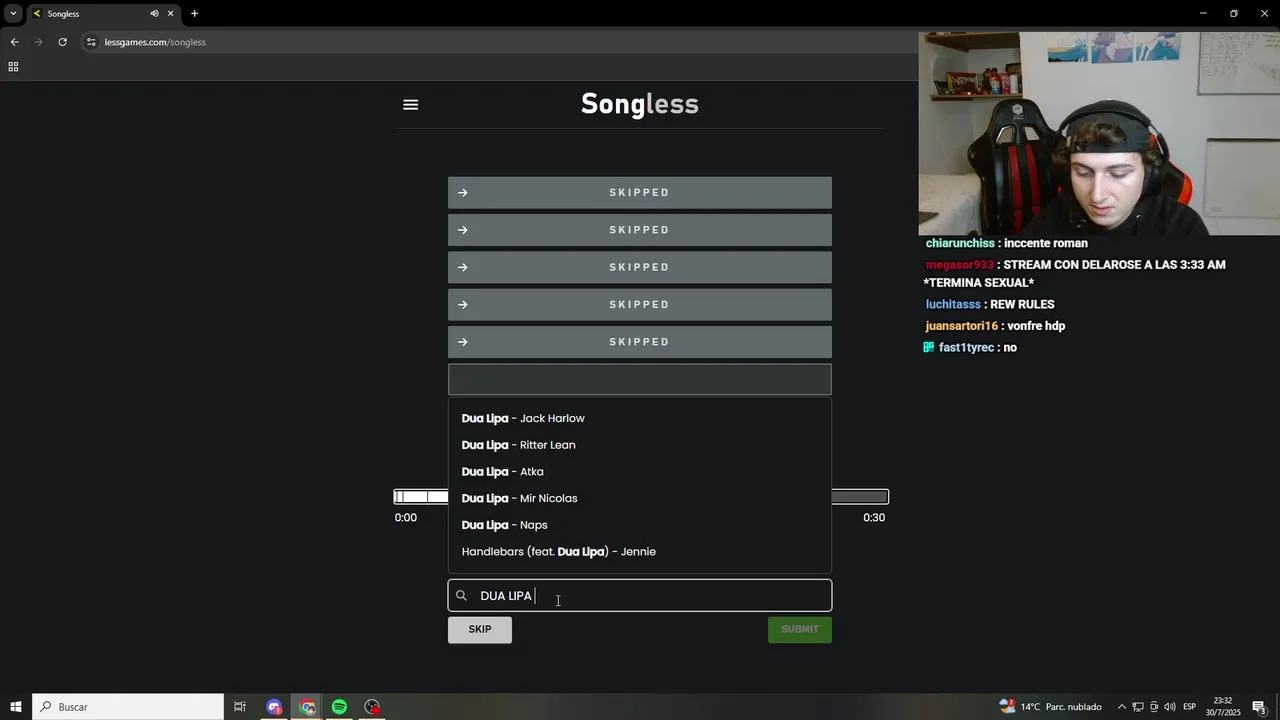This screenshot has height=720, width=1280.
Task: Focus the DUA LIPA search input field
Action: click(640, 596)
